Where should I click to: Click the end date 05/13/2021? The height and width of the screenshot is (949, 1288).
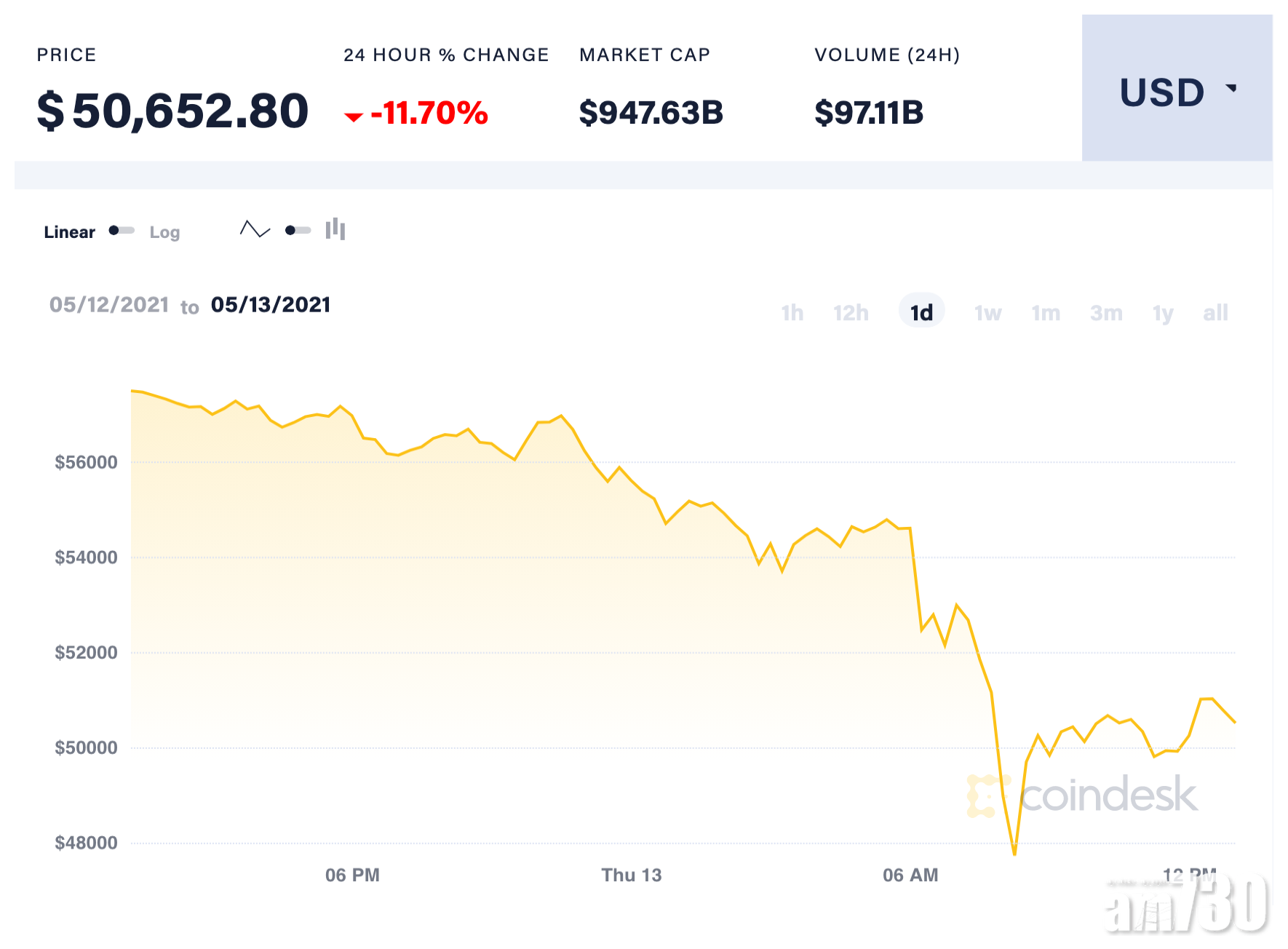271,305
